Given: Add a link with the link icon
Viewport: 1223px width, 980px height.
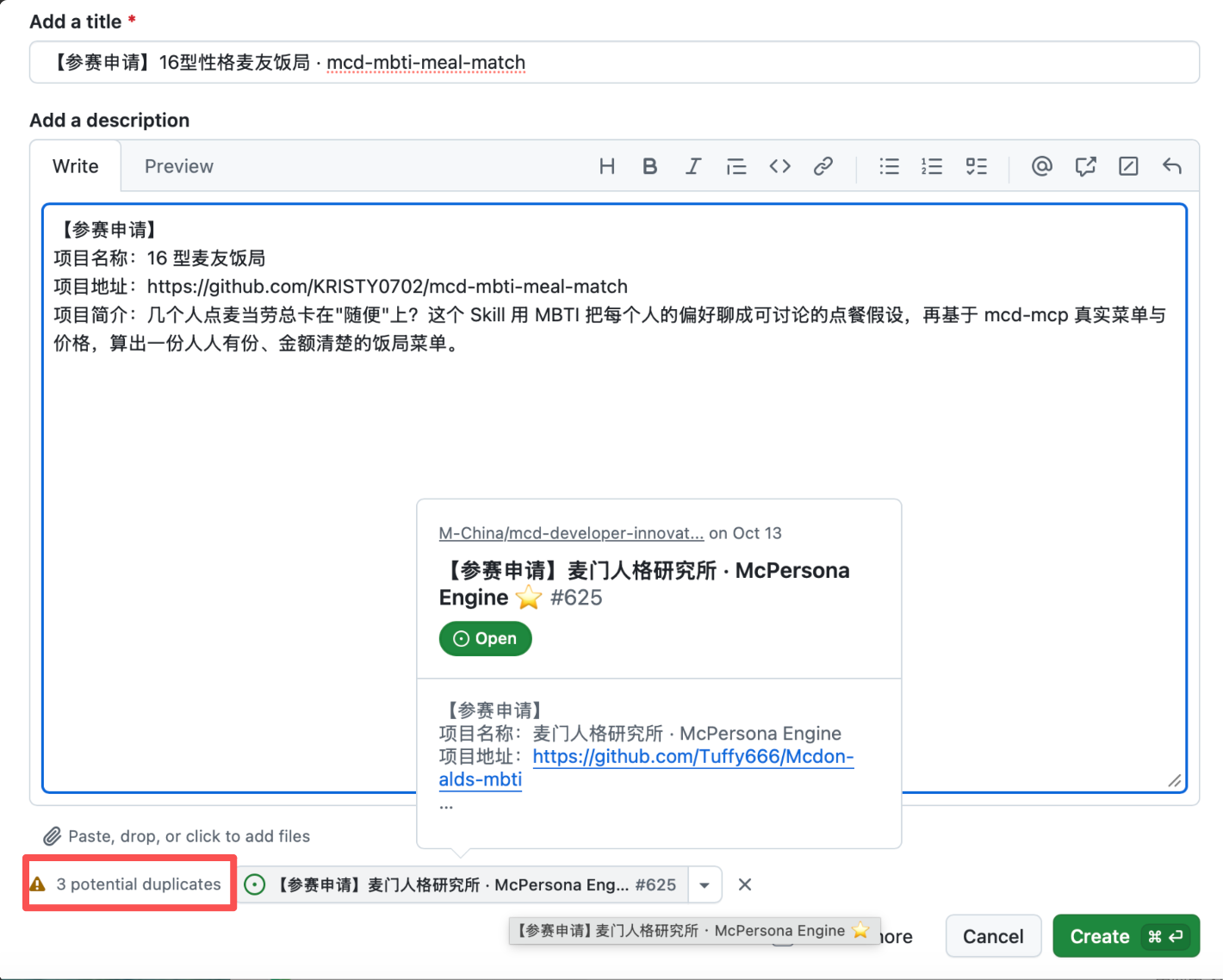Looking at the screenshot, I should point(823,166).
